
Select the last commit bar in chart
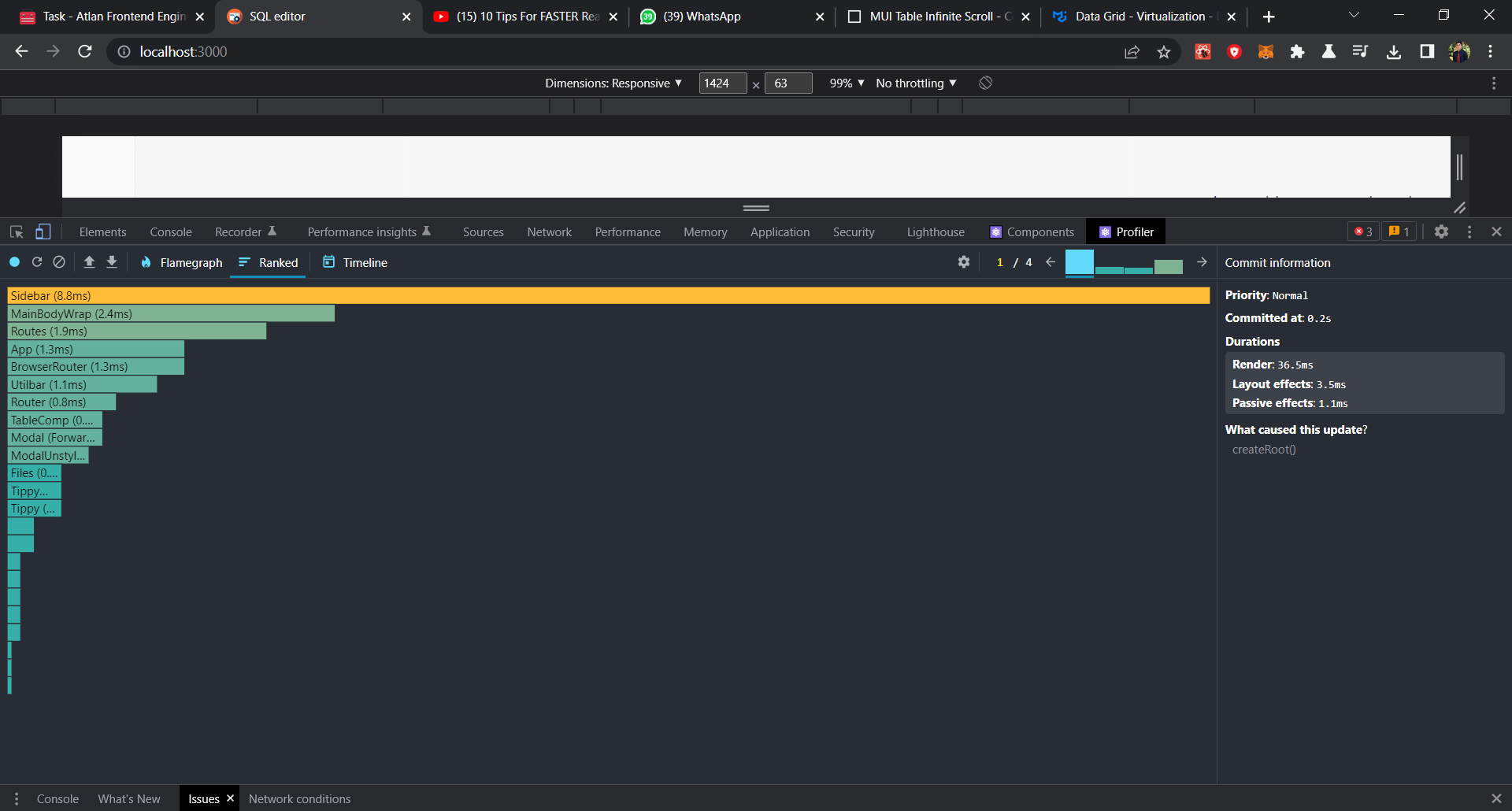1169,267
